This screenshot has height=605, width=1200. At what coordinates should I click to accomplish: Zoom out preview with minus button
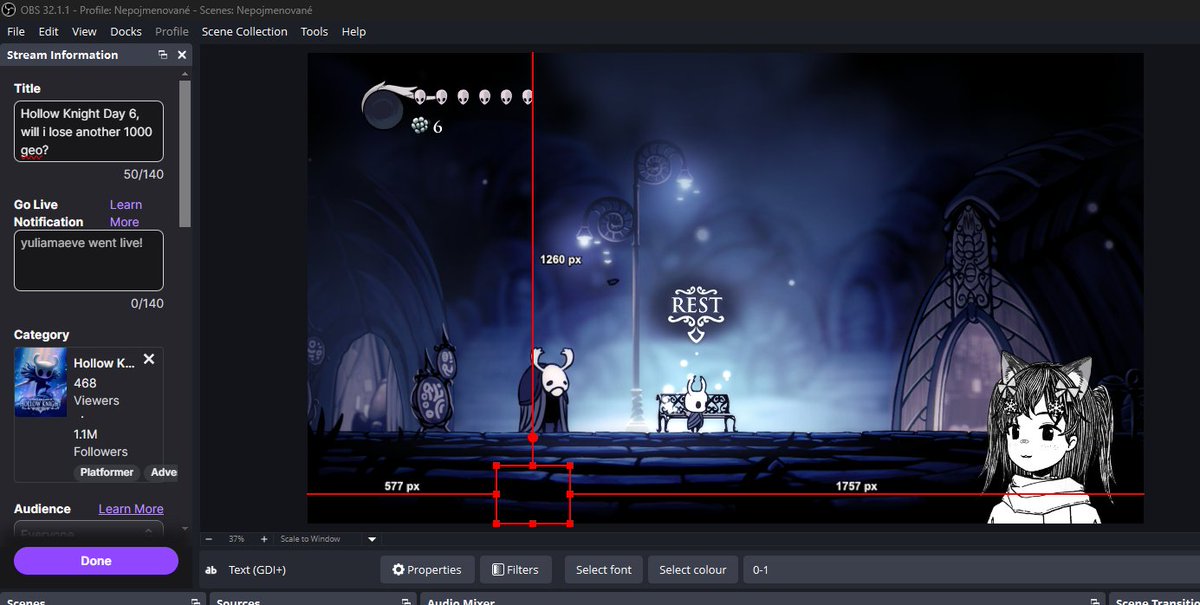[209, 539]
